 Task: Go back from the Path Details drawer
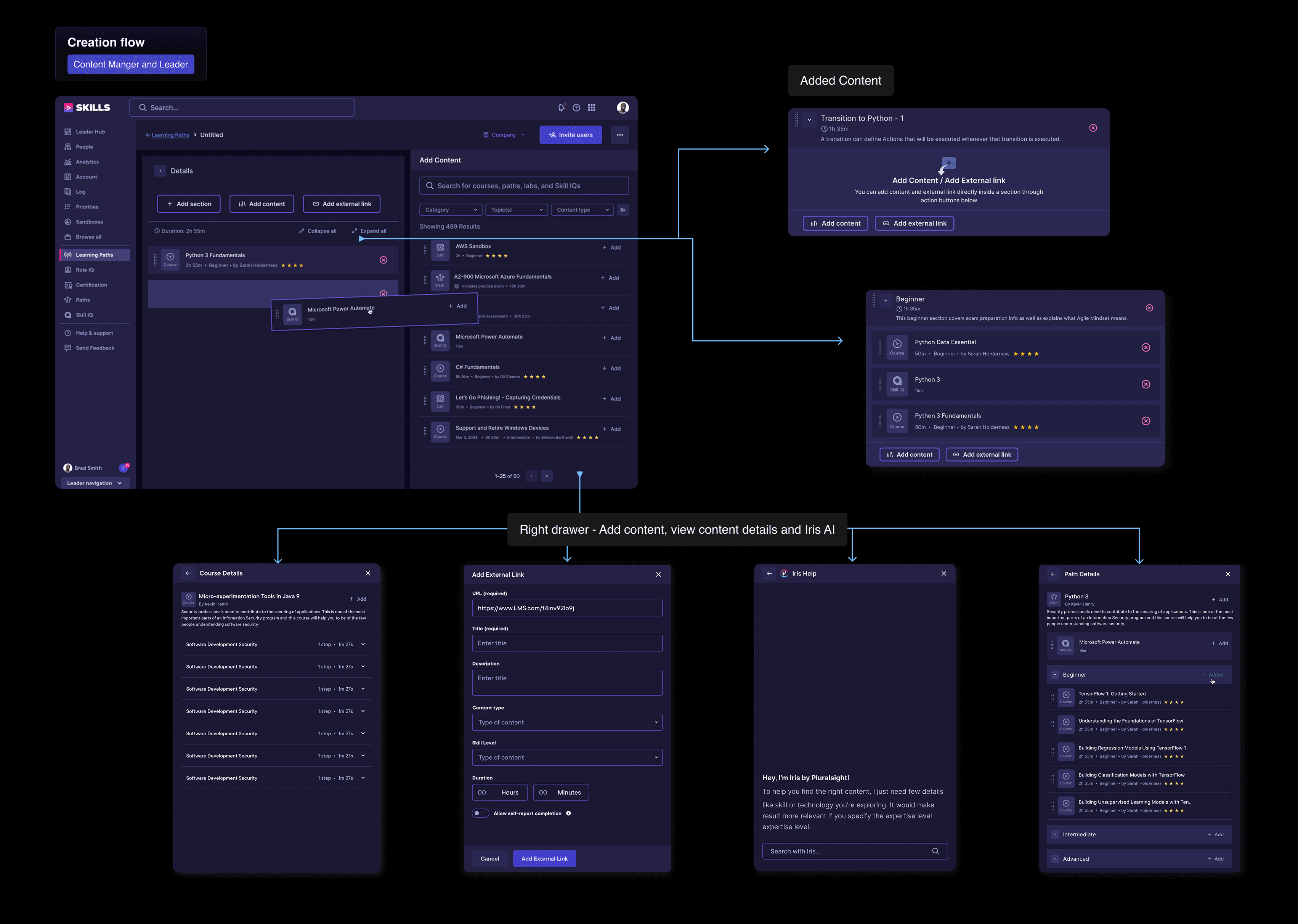1053,574
